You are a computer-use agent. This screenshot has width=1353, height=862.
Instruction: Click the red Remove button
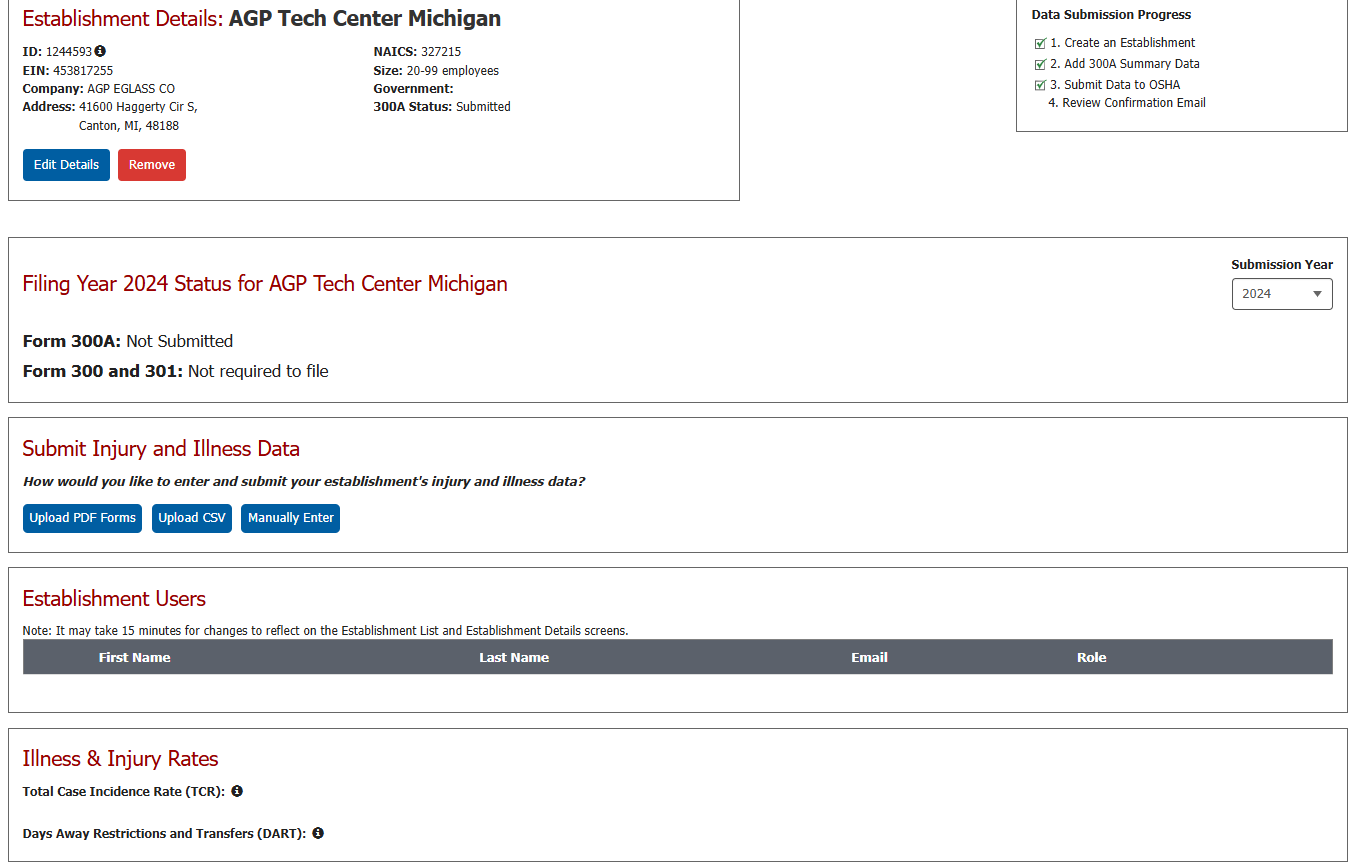pyautogui.click(x=152, y=165)
